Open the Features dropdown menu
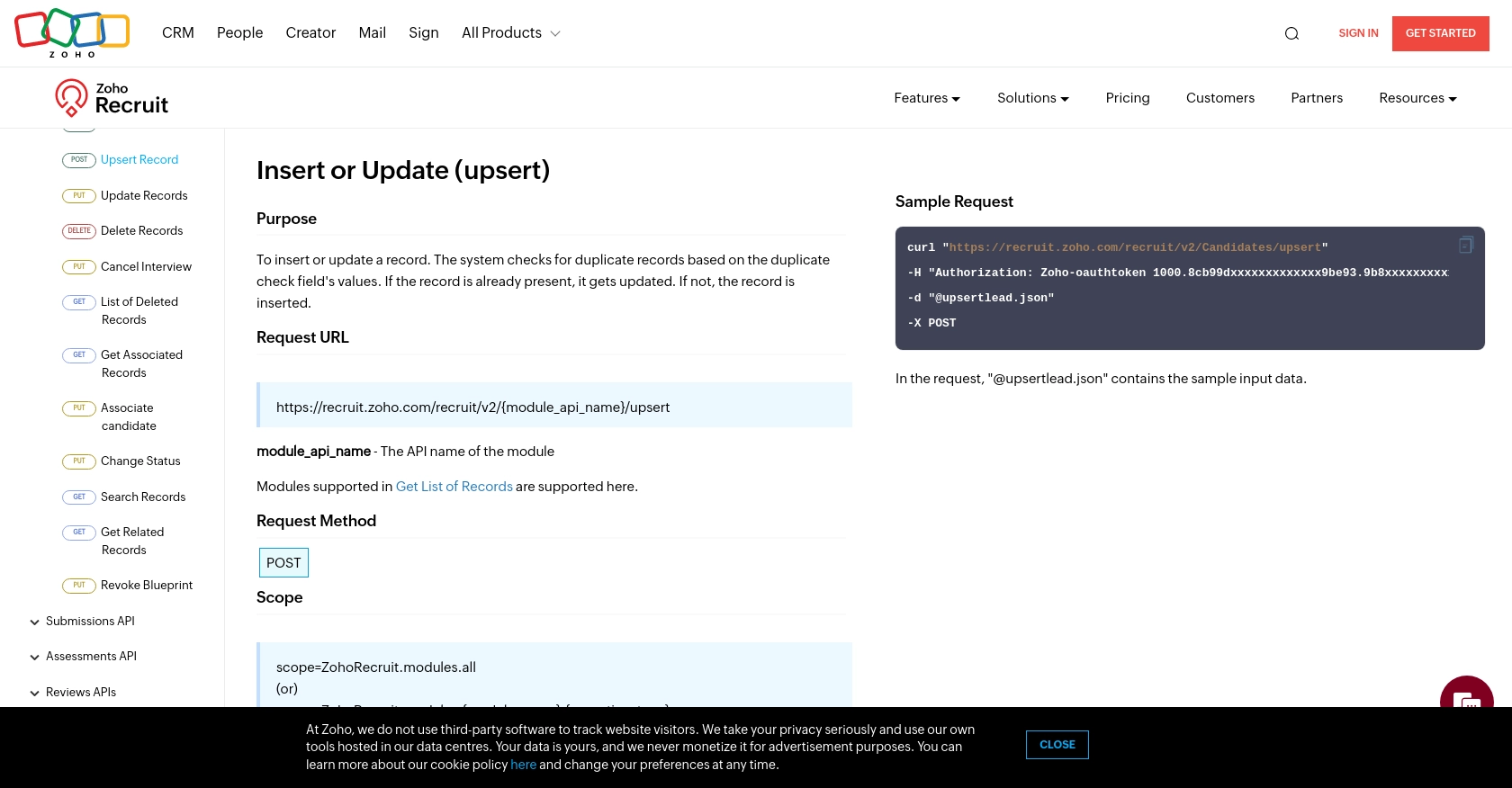Image resolution: width=1512 pixels, height=788 pixels. [927, 98]
